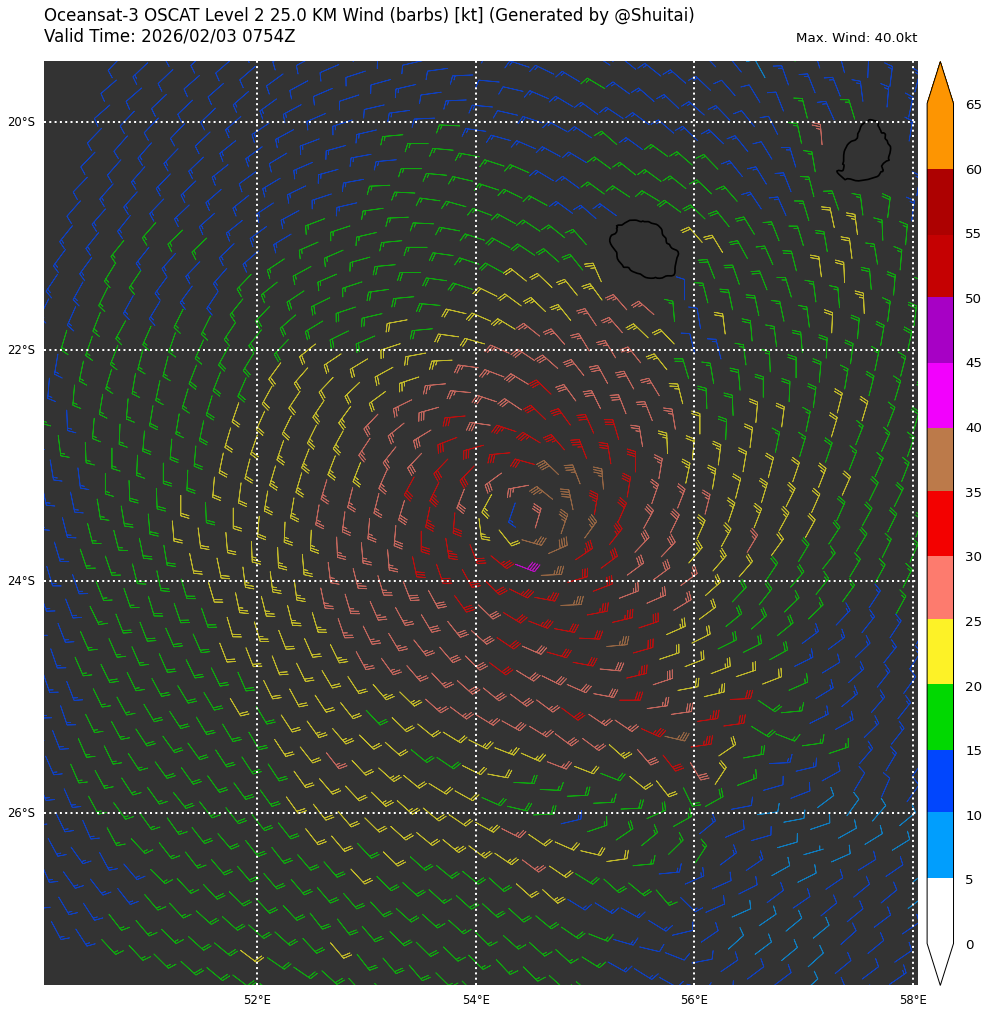Select the magenta 40–45 kt colorbar band
This screenshot has width=989, height=1014.
[x=939, y=395]
